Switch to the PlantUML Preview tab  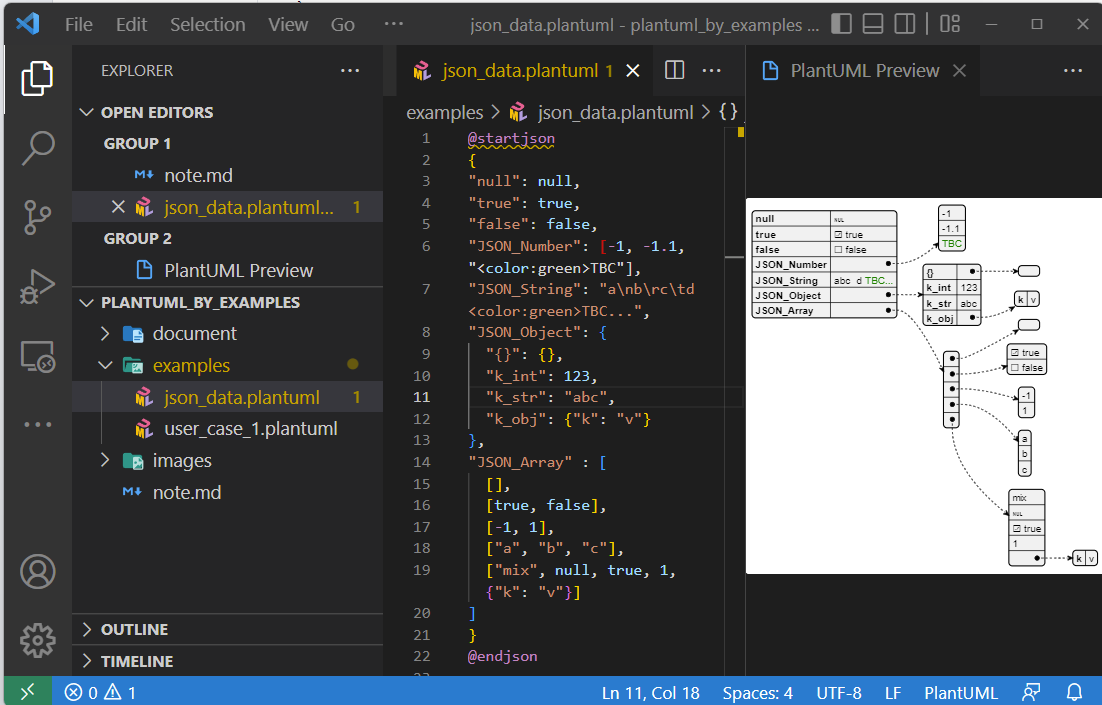[864, 70]
